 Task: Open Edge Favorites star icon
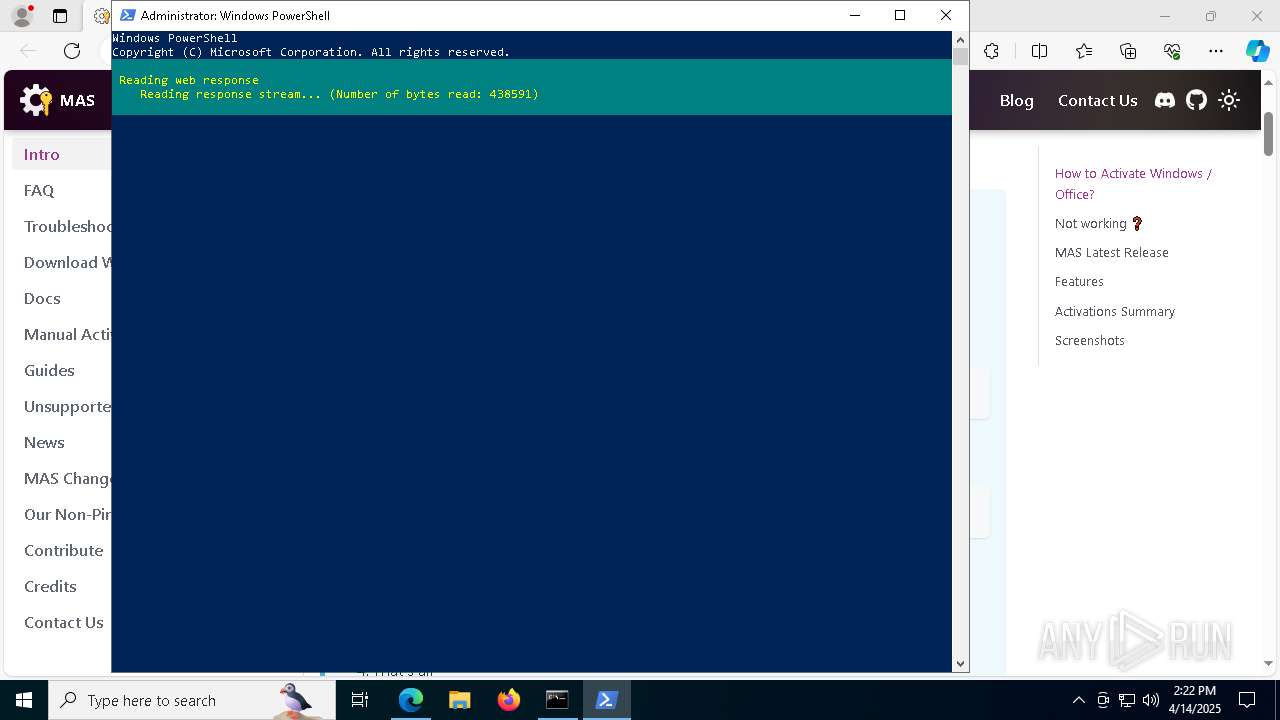1084,51
